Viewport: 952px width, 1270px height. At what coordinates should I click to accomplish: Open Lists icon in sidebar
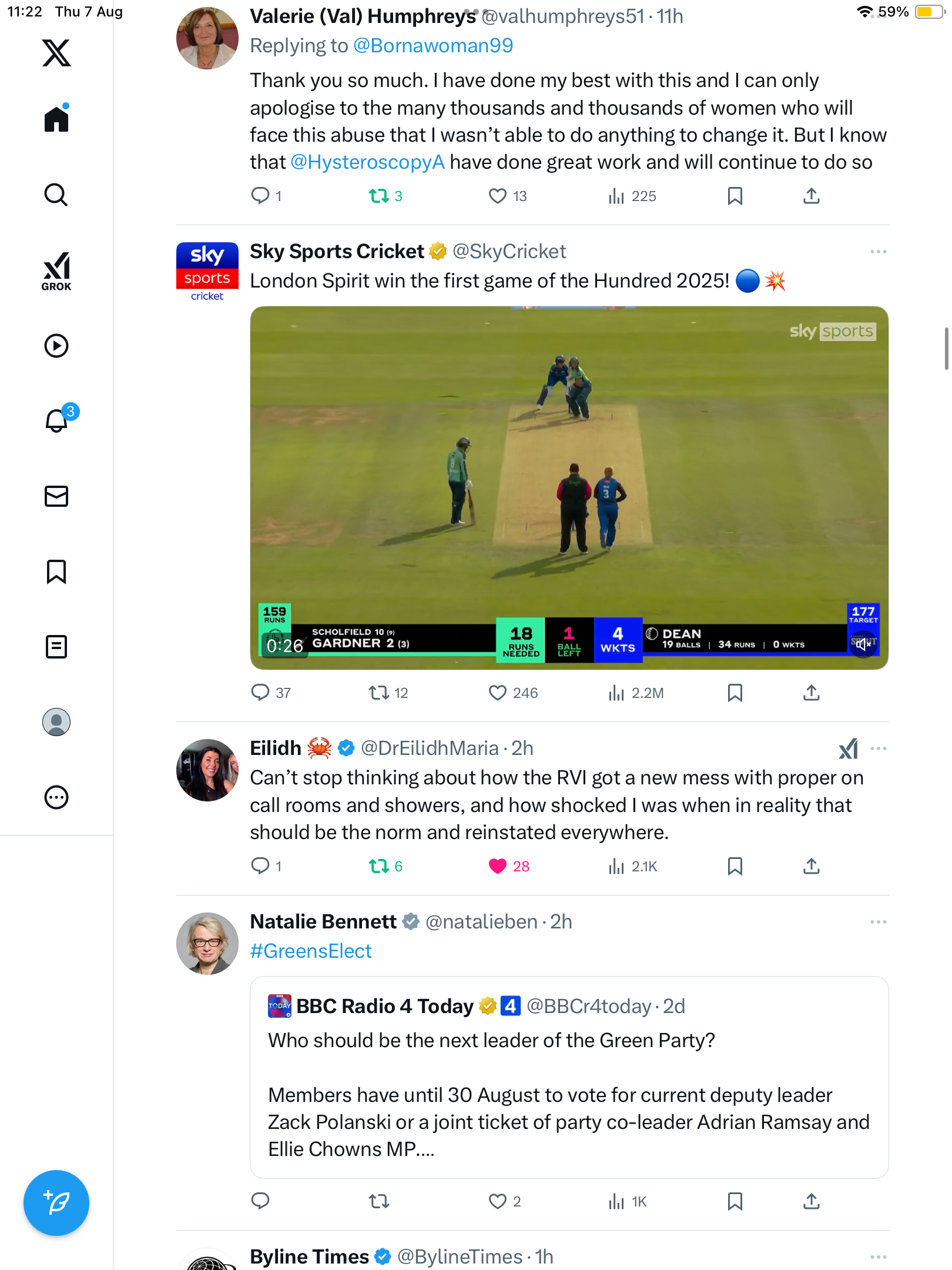click(56, 647)
